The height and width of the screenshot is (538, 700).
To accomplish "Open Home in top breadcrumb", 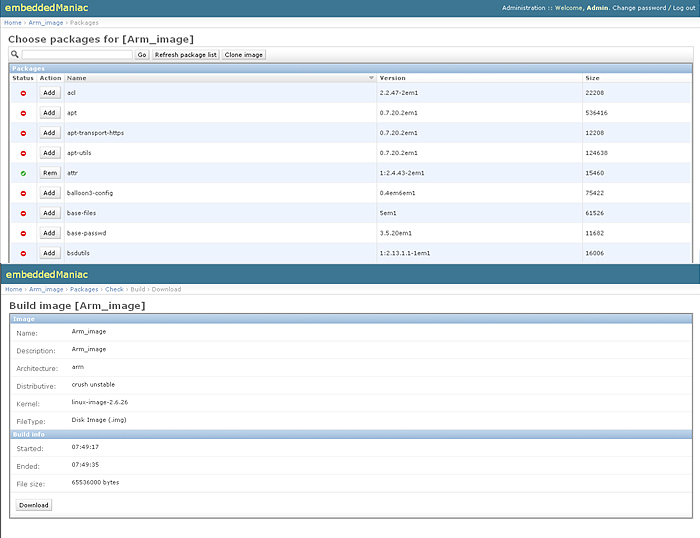I will point(12,22).
